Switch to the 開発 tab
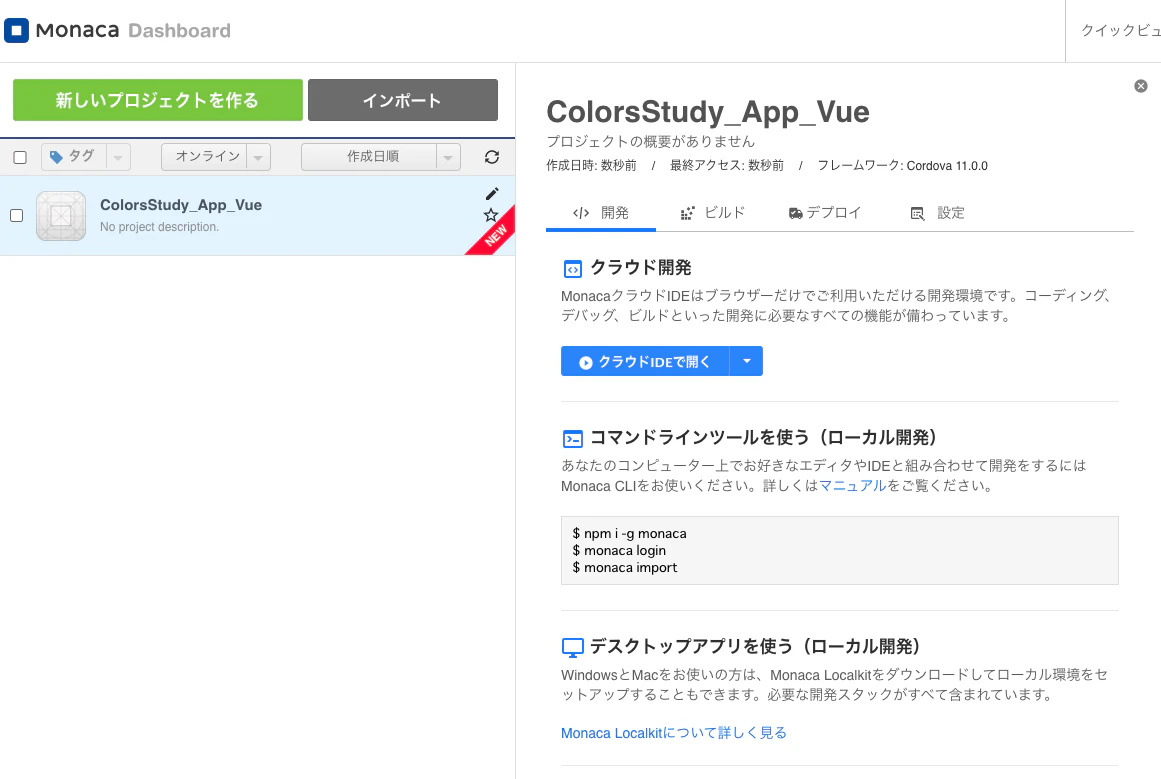Screen dimensions: 1161x779 600,213
